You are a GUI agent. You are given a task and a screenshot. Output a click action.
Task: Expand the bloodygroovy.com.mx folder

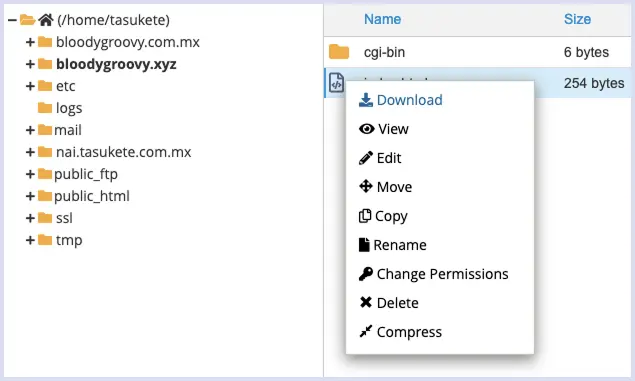pyautogui.click(x=30, y=42)
